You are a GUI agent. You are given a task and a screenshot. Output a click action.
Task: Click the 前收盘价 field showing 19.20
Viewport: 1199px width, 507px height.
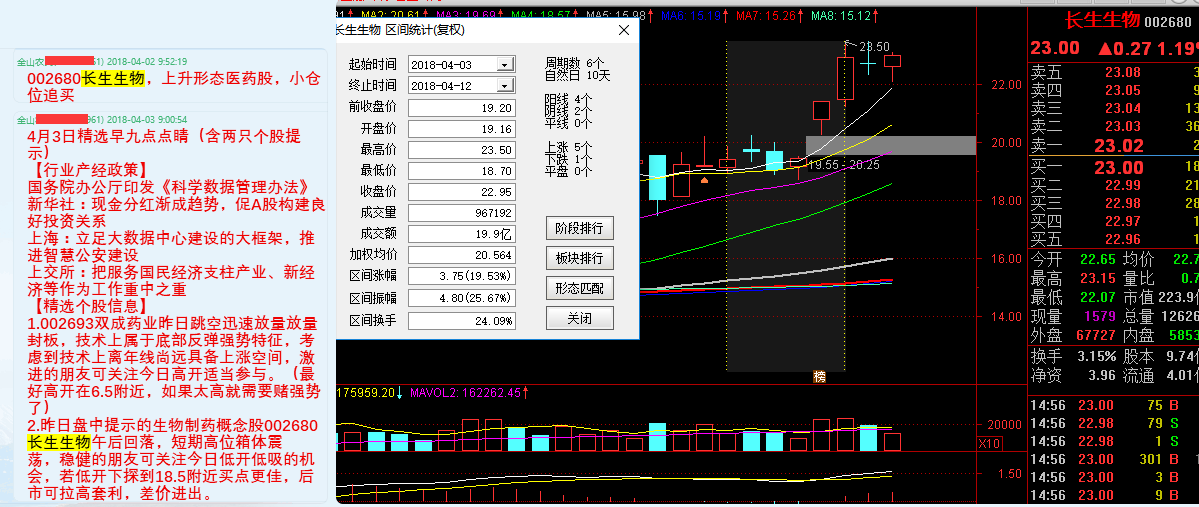point(462,107)
